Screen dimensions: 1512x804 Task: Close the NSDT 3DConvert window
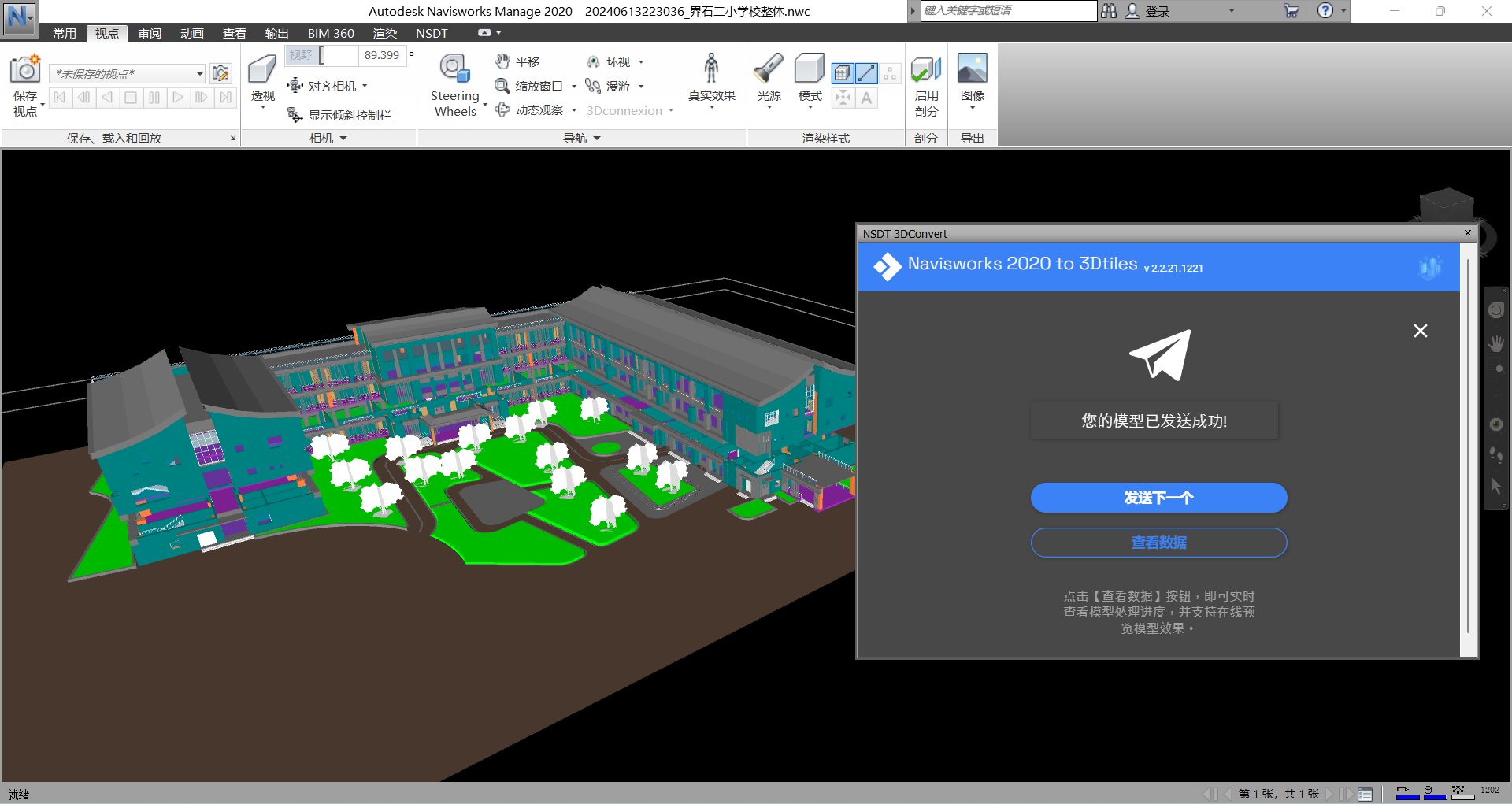click(x=1468, y=232)
